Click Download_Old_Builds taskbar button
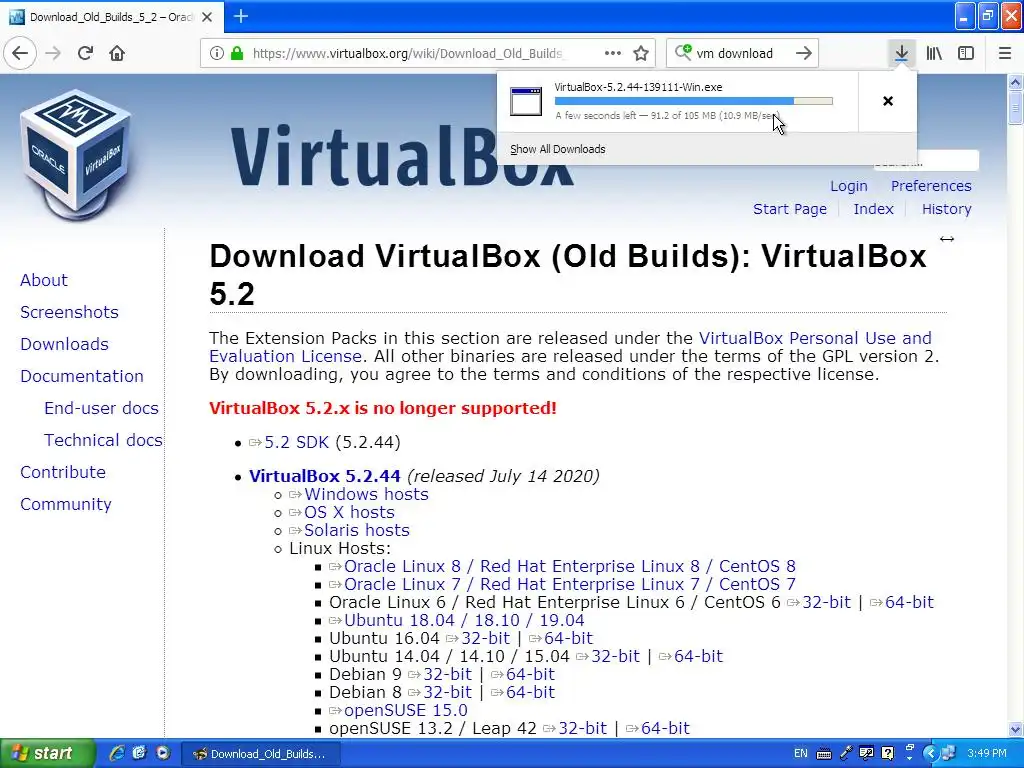The width and height of the screenshot is (1024, 768). 260,754
